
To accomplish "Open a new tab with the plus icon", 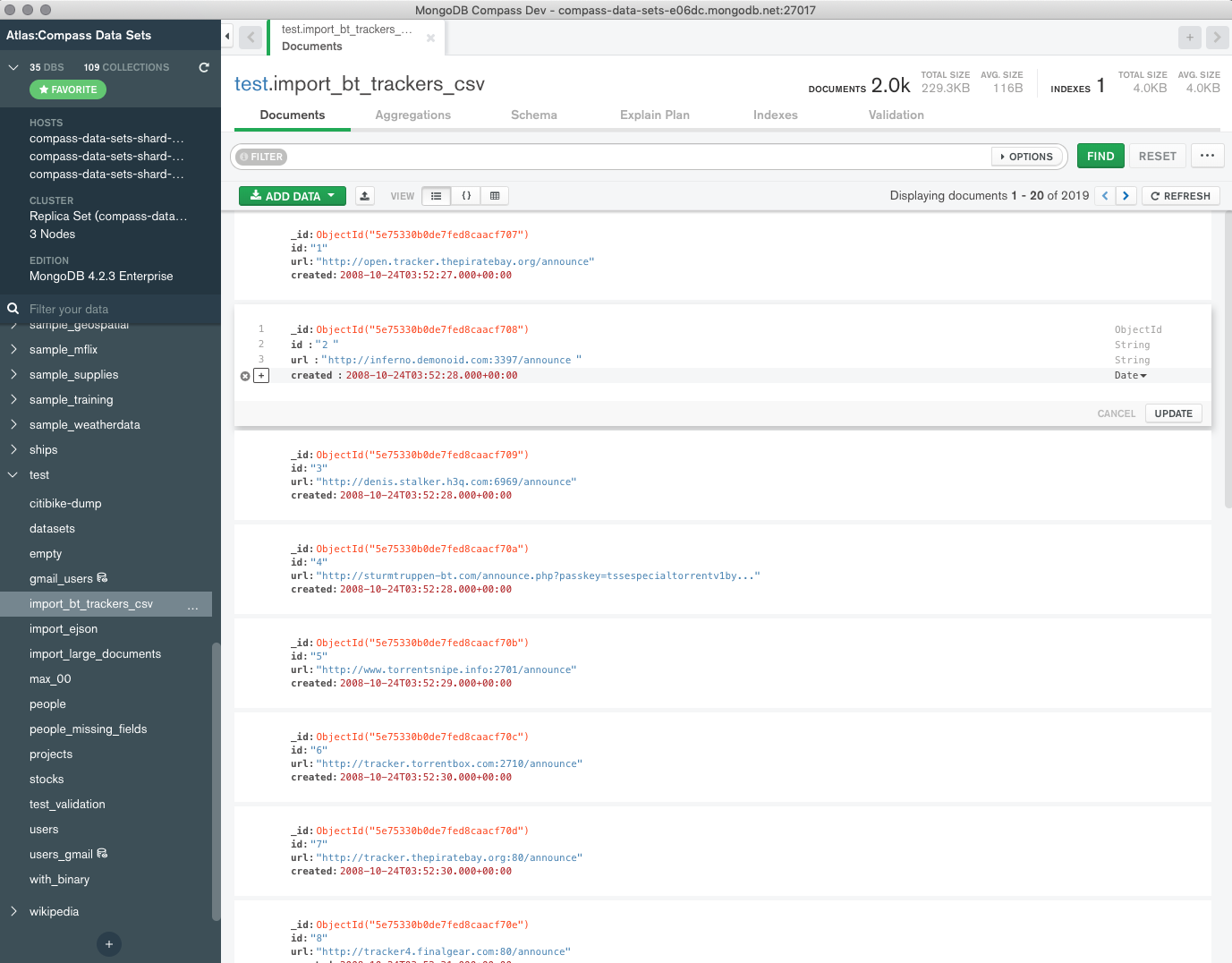I will tap(1189, 38).
